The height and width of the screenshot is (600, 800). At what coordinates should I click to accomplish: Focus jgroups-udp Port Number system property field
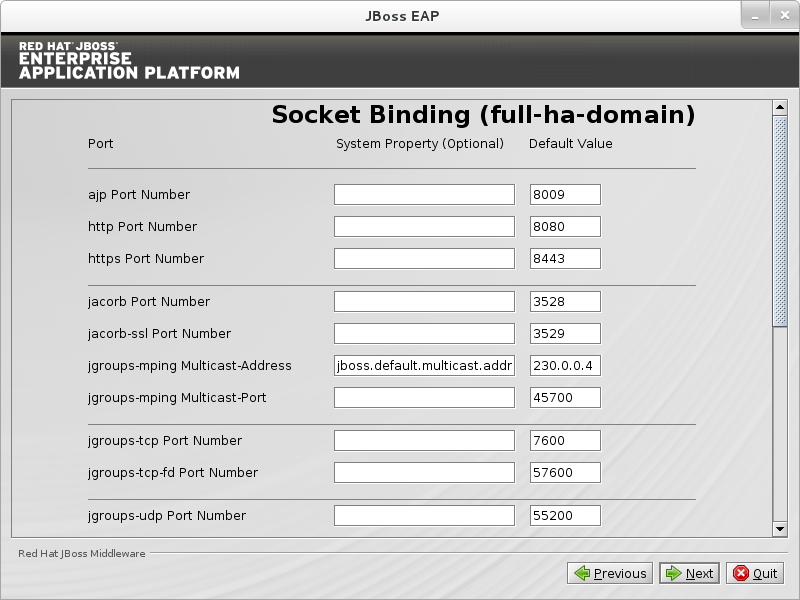[x=424, y=516]
